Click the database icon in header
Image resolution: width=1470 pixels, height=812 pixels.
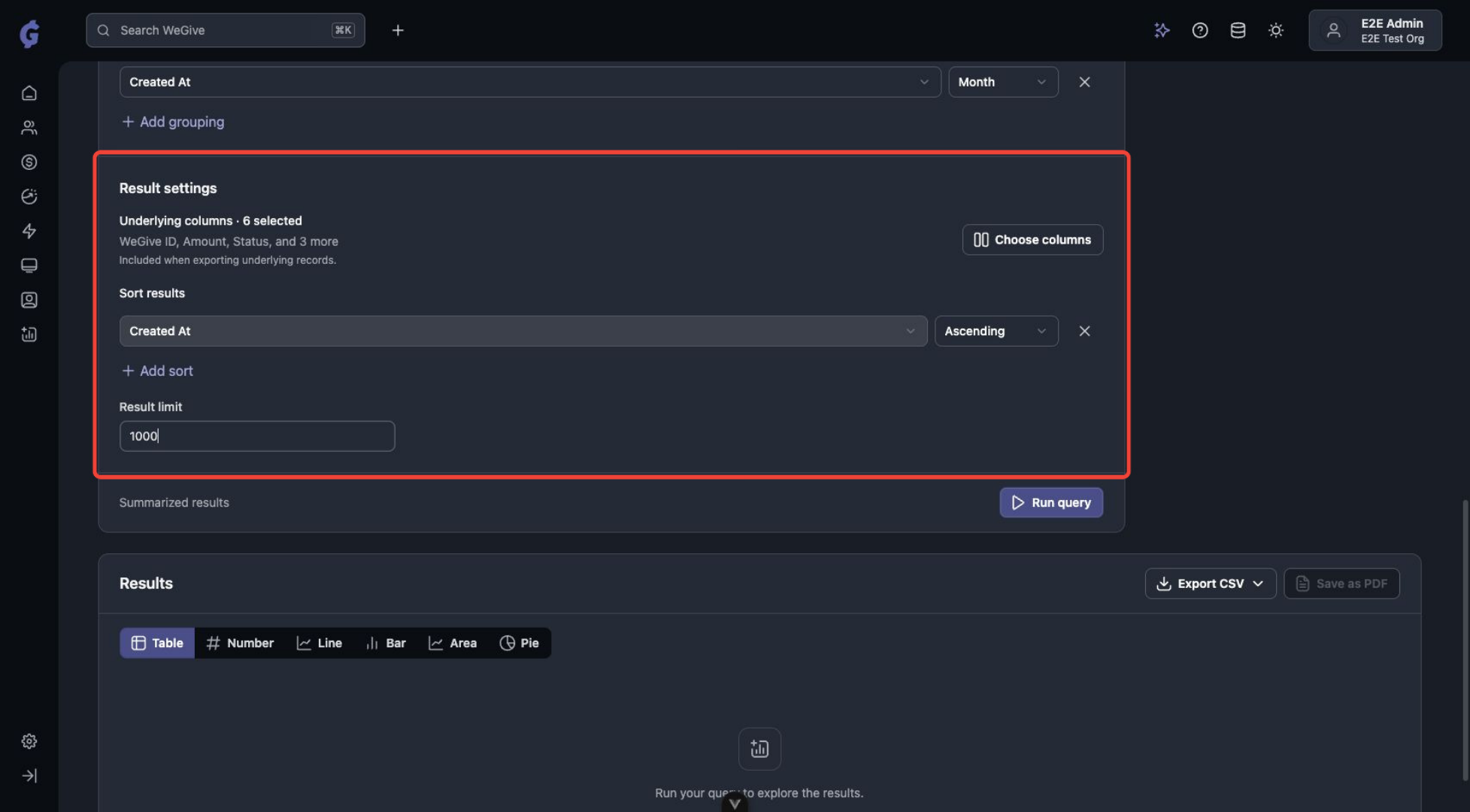(x=1238, y=30)
